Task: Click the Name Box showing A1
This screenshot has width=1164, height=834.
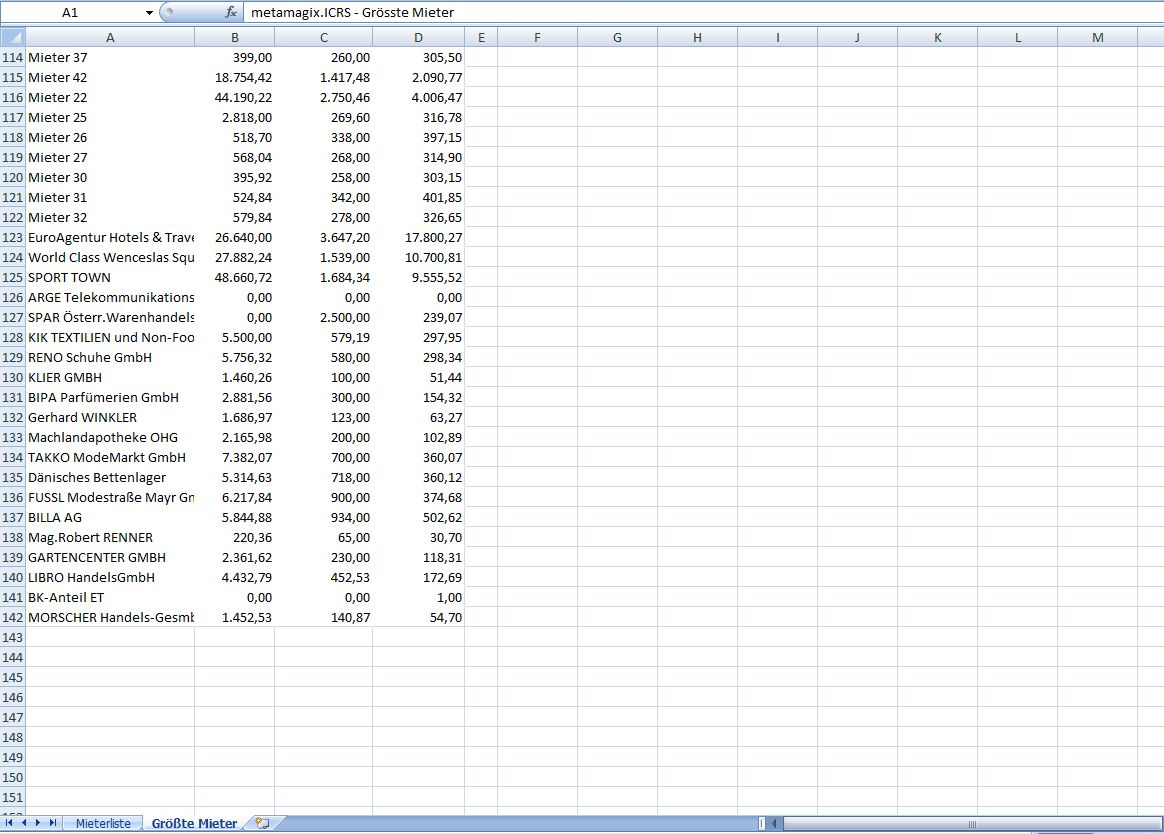Action: [x=71, y=13]
